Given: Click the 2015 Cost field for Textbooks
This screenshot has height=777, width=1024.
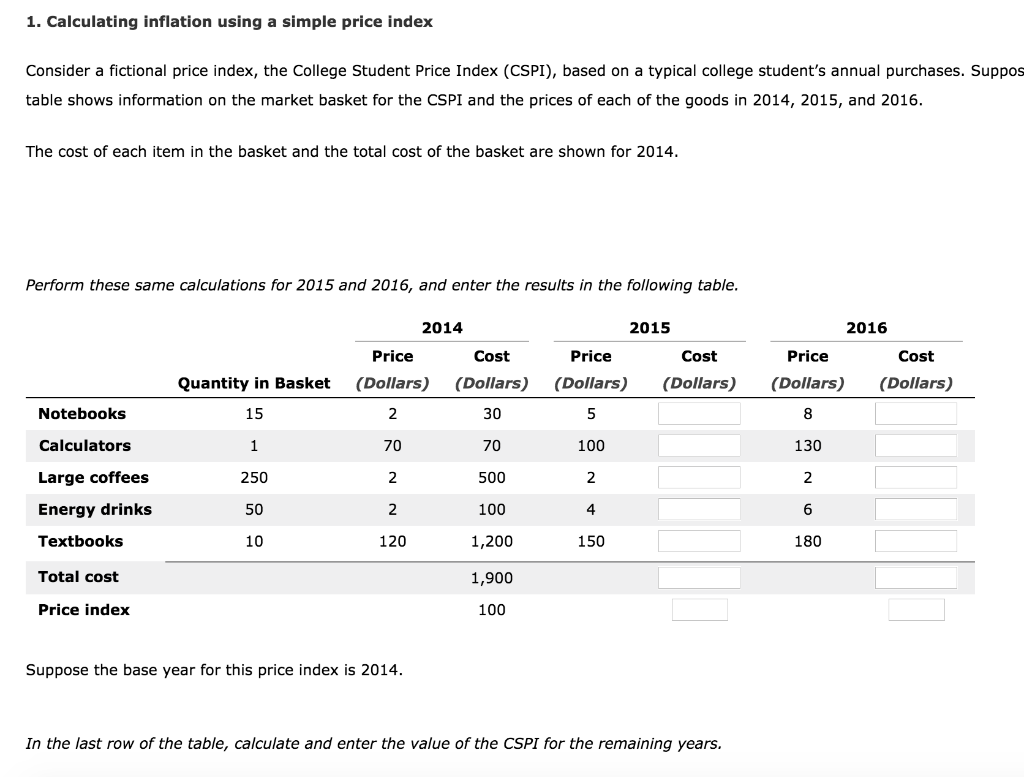Looking at the screenshot, I should [698, 540].
